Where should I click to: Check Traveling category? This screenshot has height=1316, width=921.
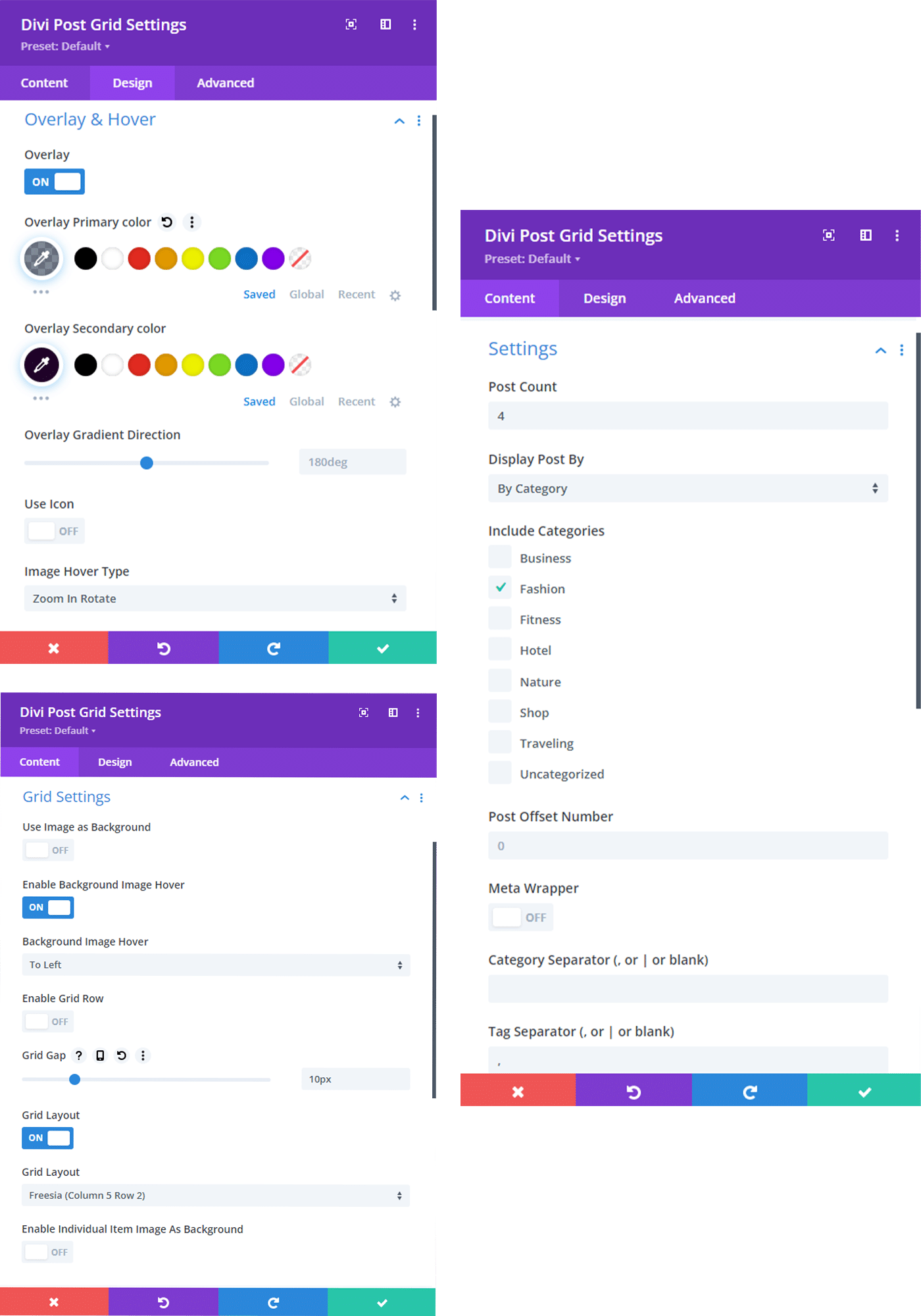click(x=500, y=742)
